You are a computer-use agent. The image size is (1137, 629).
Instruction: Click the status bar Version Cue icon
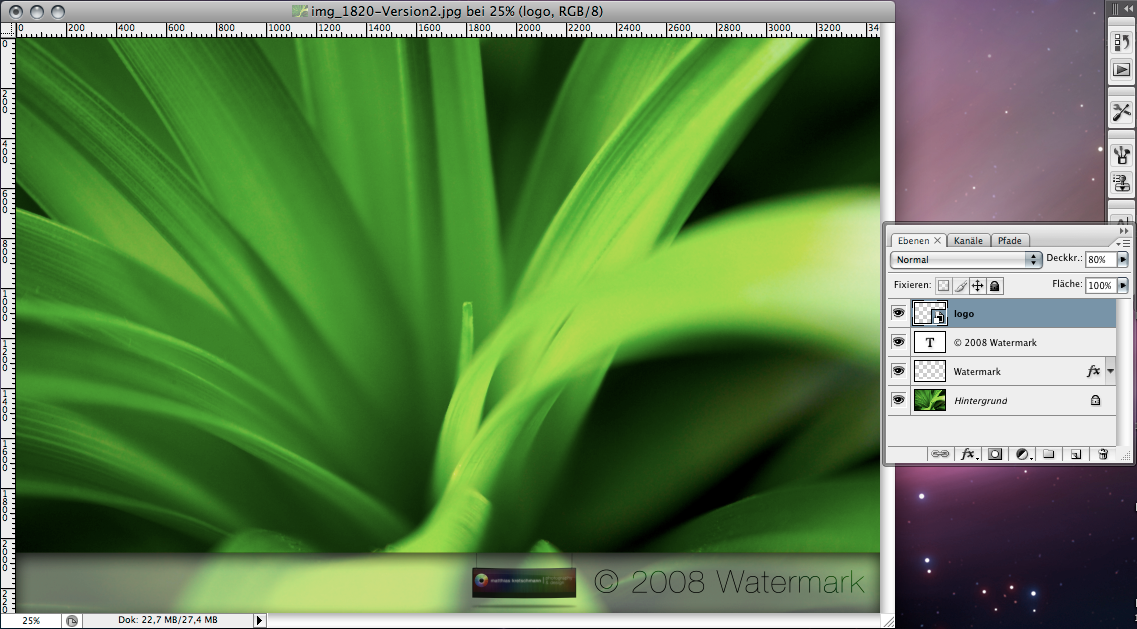[72, 621]
